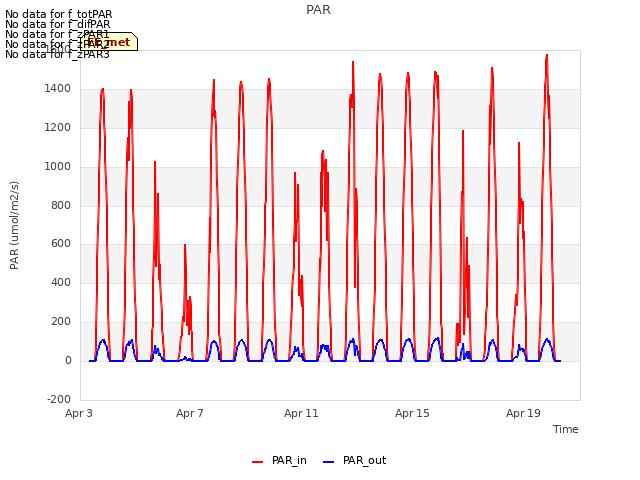The image size is (640, 480).
Task: Toggle the PAR_in legend entry
Action: 280,461
